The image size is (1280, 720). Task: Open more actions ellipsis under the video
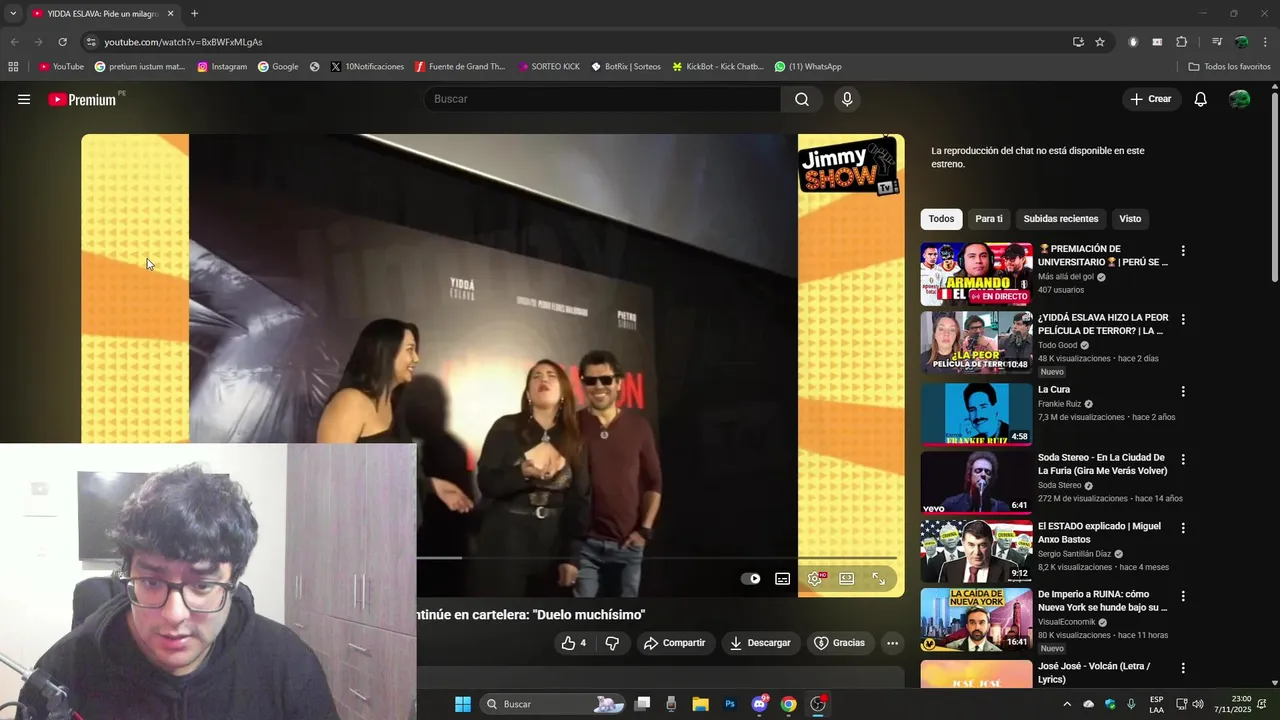892,643
